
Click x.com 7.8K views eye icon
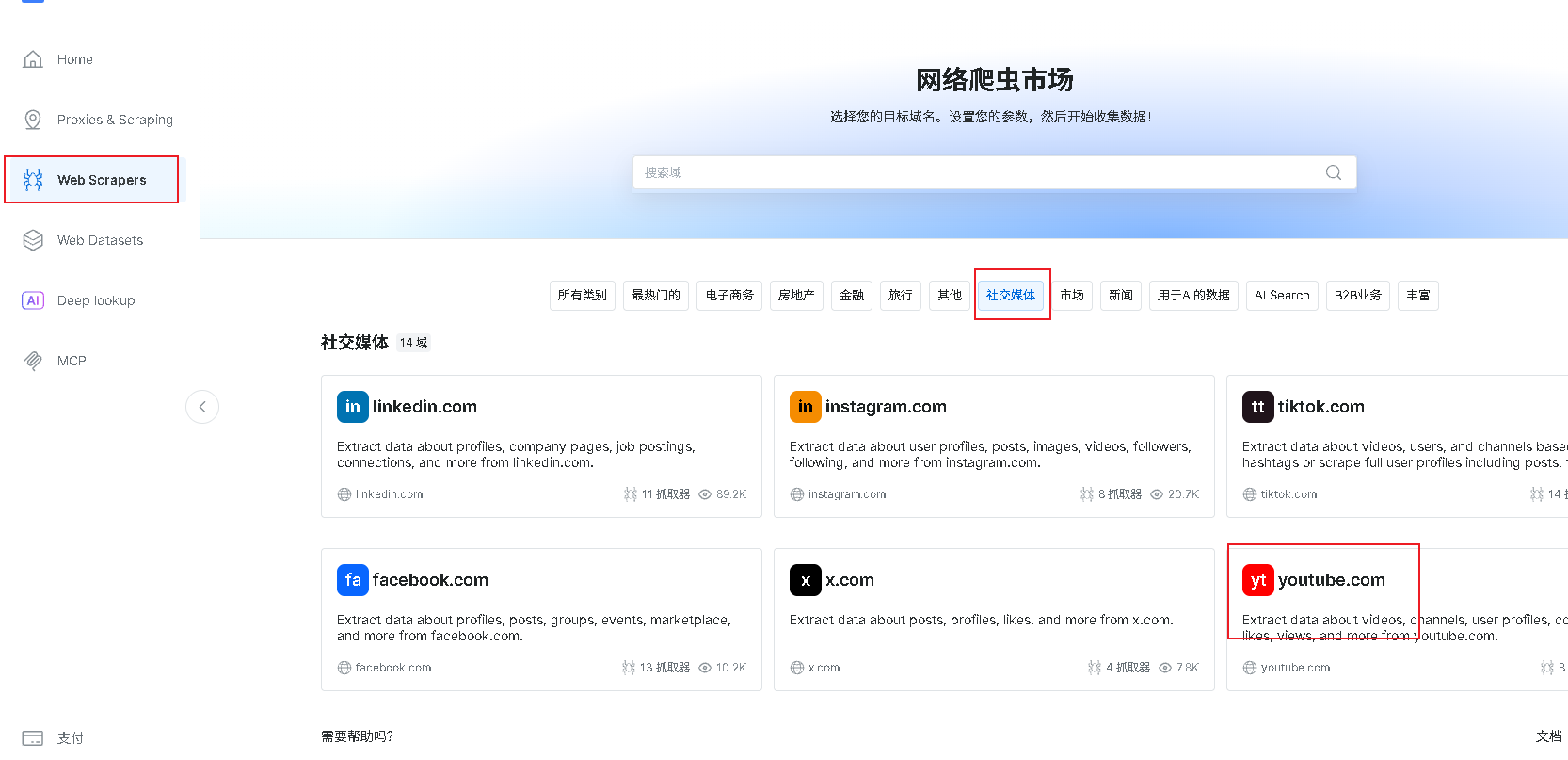[1165, 668]
